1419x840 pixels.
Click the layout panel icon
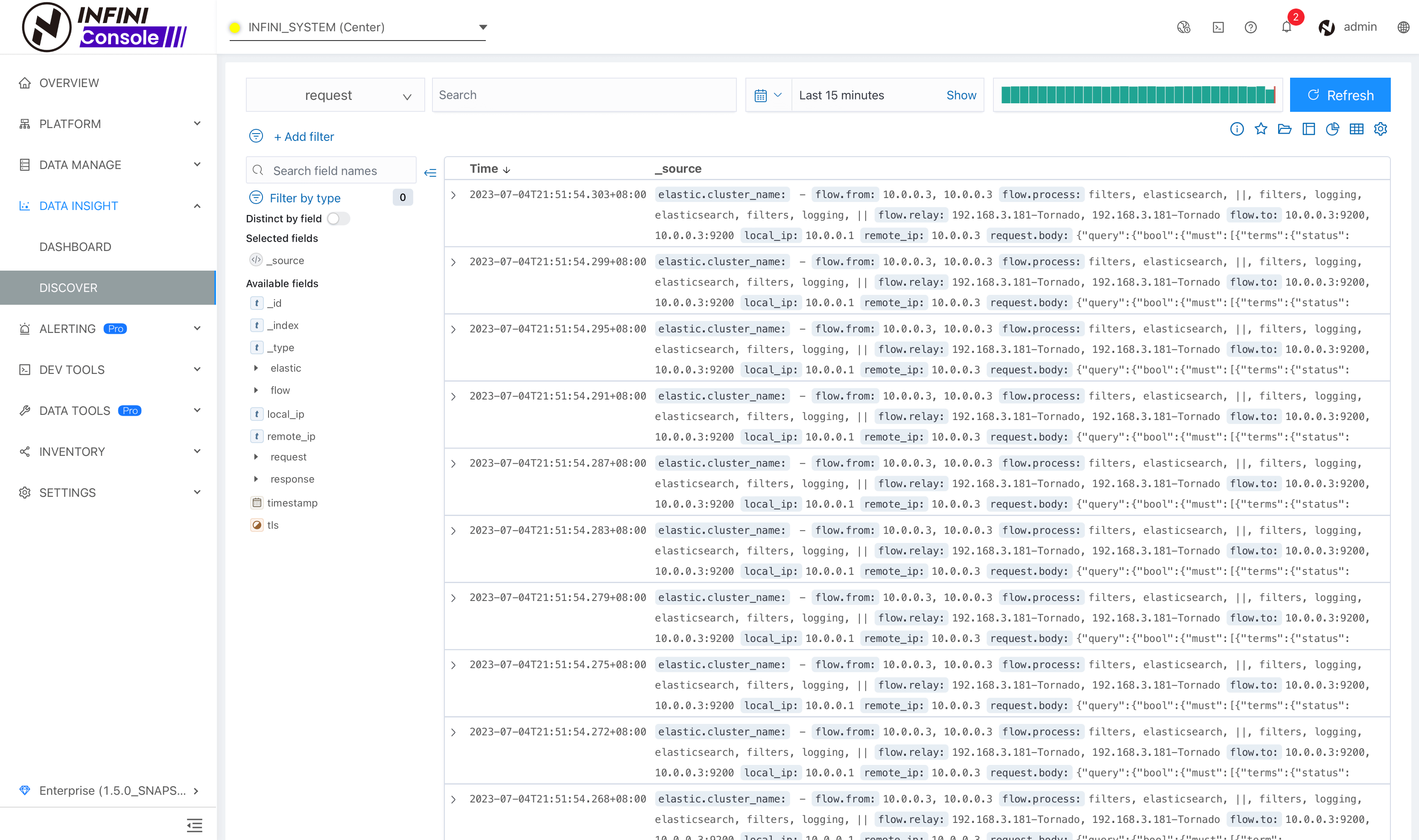pos(1308,129)
